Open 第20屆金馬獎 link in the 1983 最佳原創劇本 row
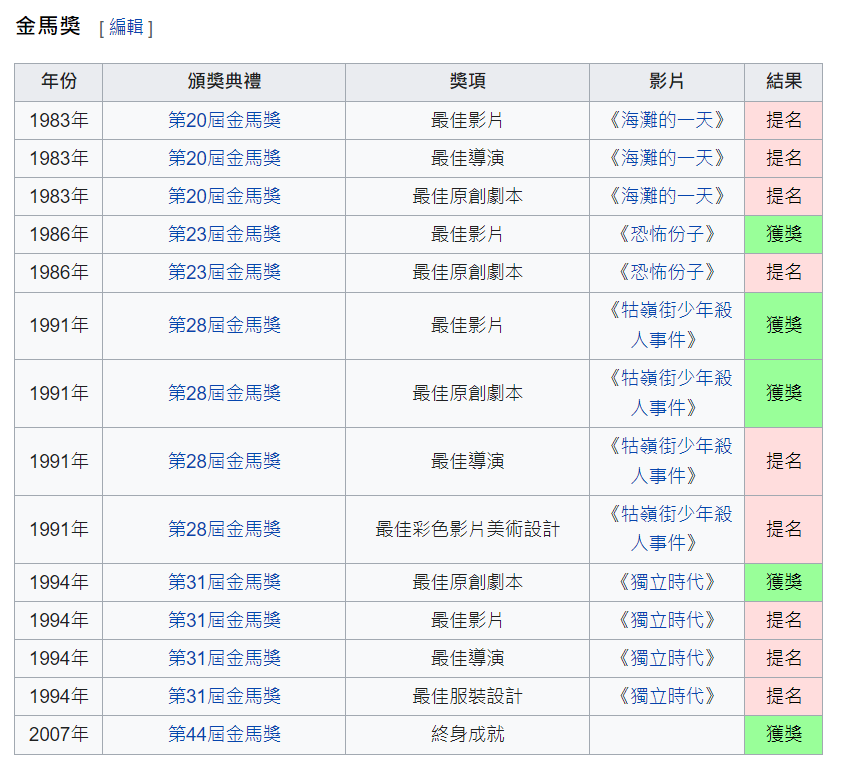This screenshot has height=773, width=851. coord(224,196)
